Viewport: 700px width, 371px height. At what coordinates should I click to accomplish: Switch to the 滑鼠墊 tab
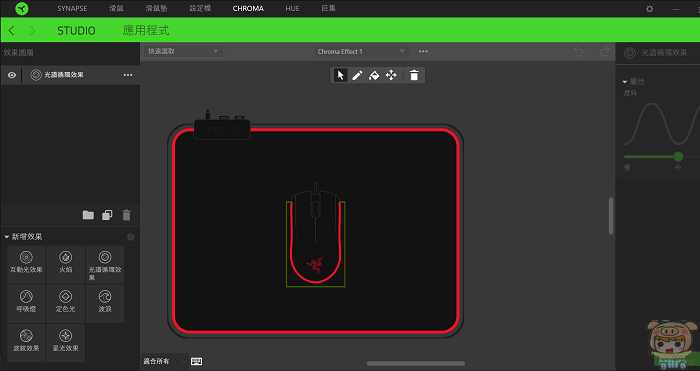[x=156, y=8]
